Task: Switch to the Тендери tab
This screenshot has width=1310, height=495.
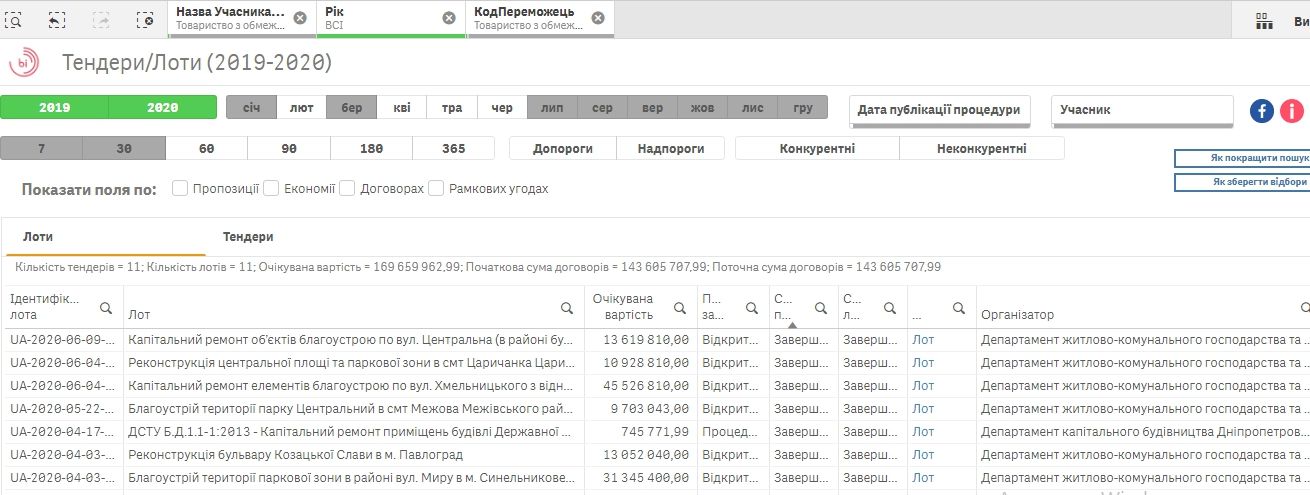Action: (248, 237)
